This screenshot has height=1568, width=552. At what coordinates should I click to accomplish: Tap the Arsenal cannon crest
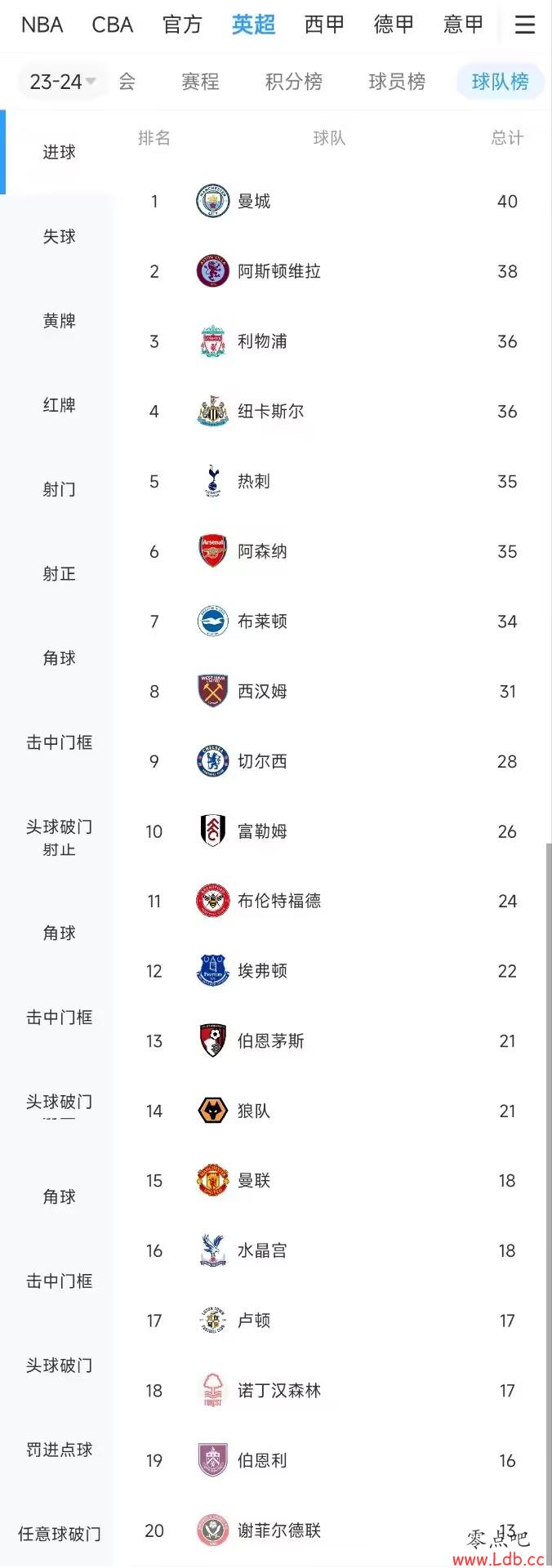click(213, 551)
